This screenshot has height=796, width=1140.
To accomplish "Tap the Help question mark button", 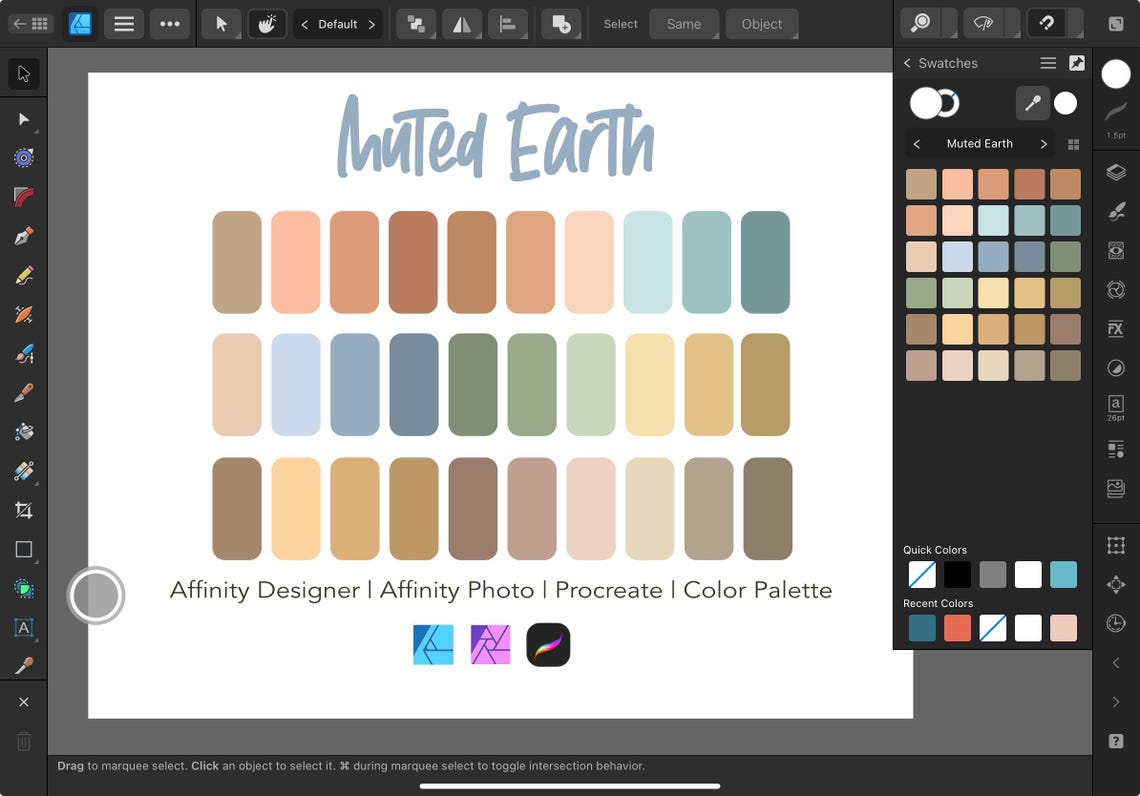I will tap(1117, 740).
